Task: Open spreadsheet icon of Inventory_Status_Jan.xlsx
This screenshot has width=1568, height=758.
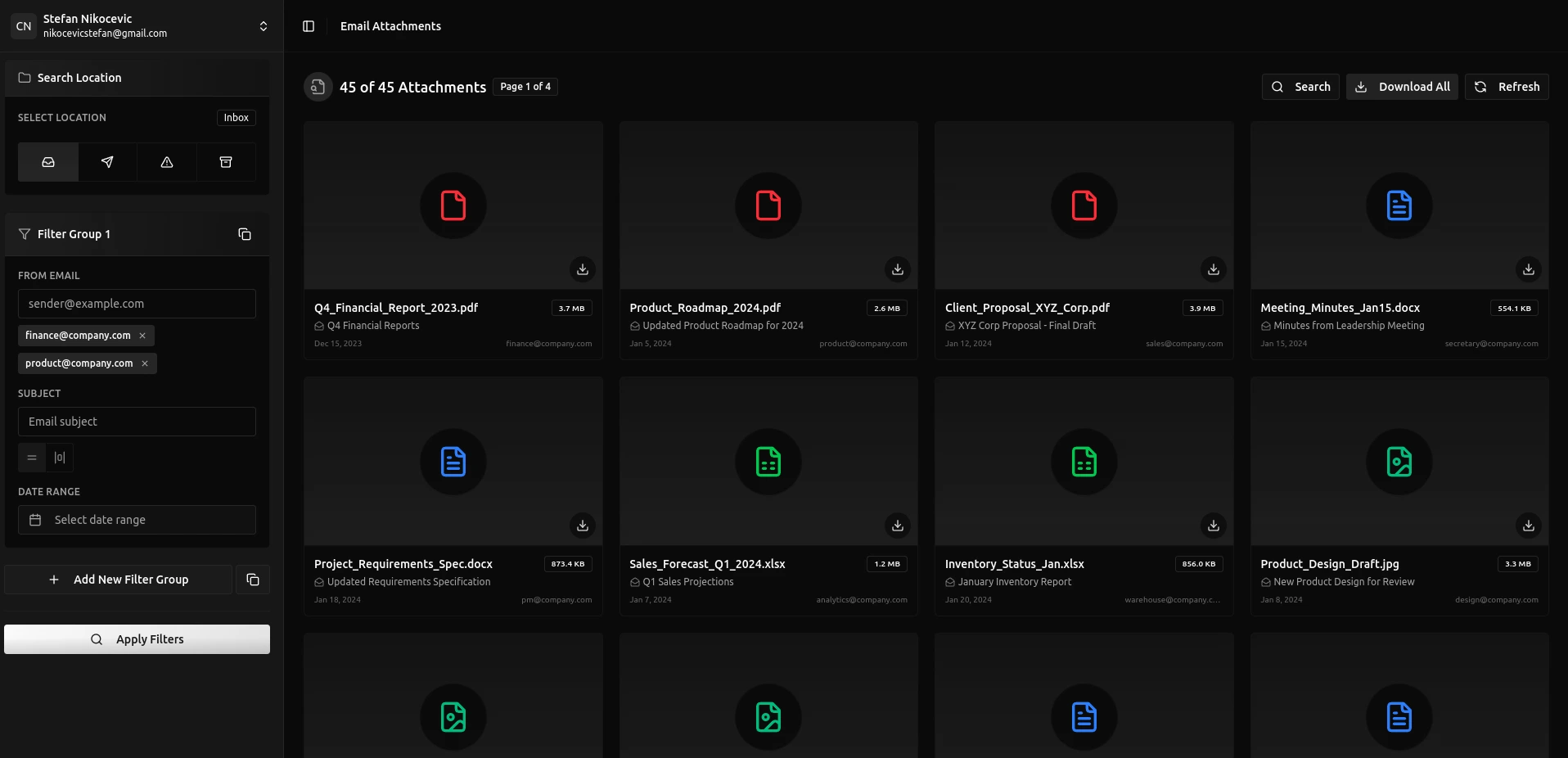Action: (x=1084, y=462)
